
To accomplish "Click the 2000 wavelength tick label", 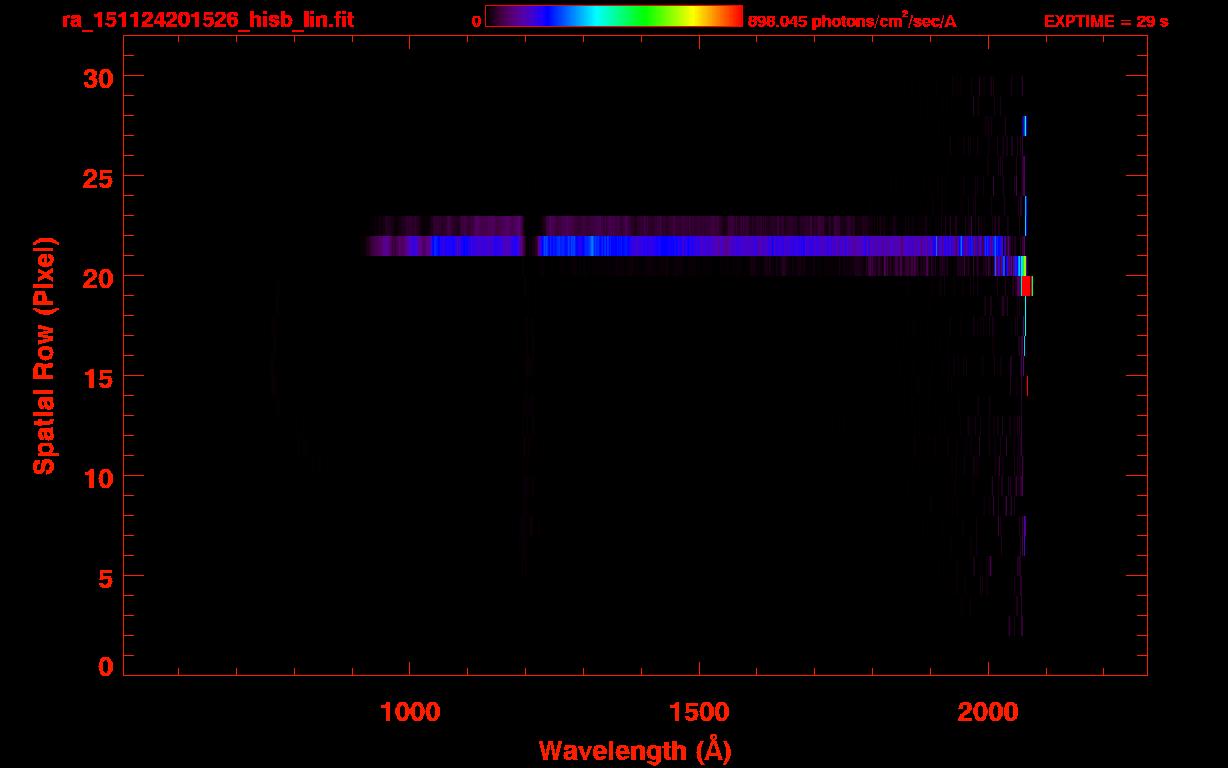I will point(988,712).
